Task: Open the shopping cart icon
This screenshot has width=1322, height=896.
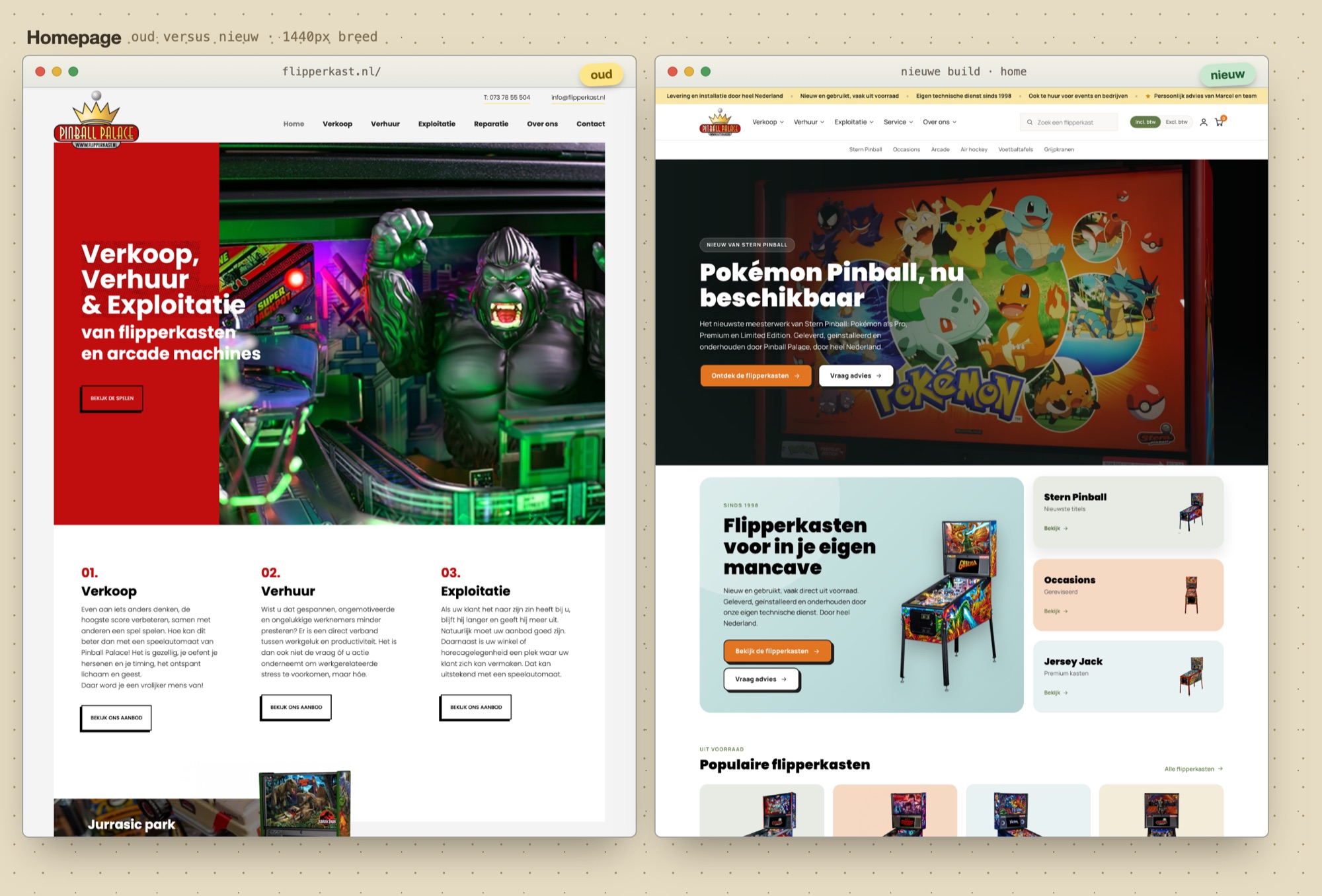Action: click(1220, 122)
